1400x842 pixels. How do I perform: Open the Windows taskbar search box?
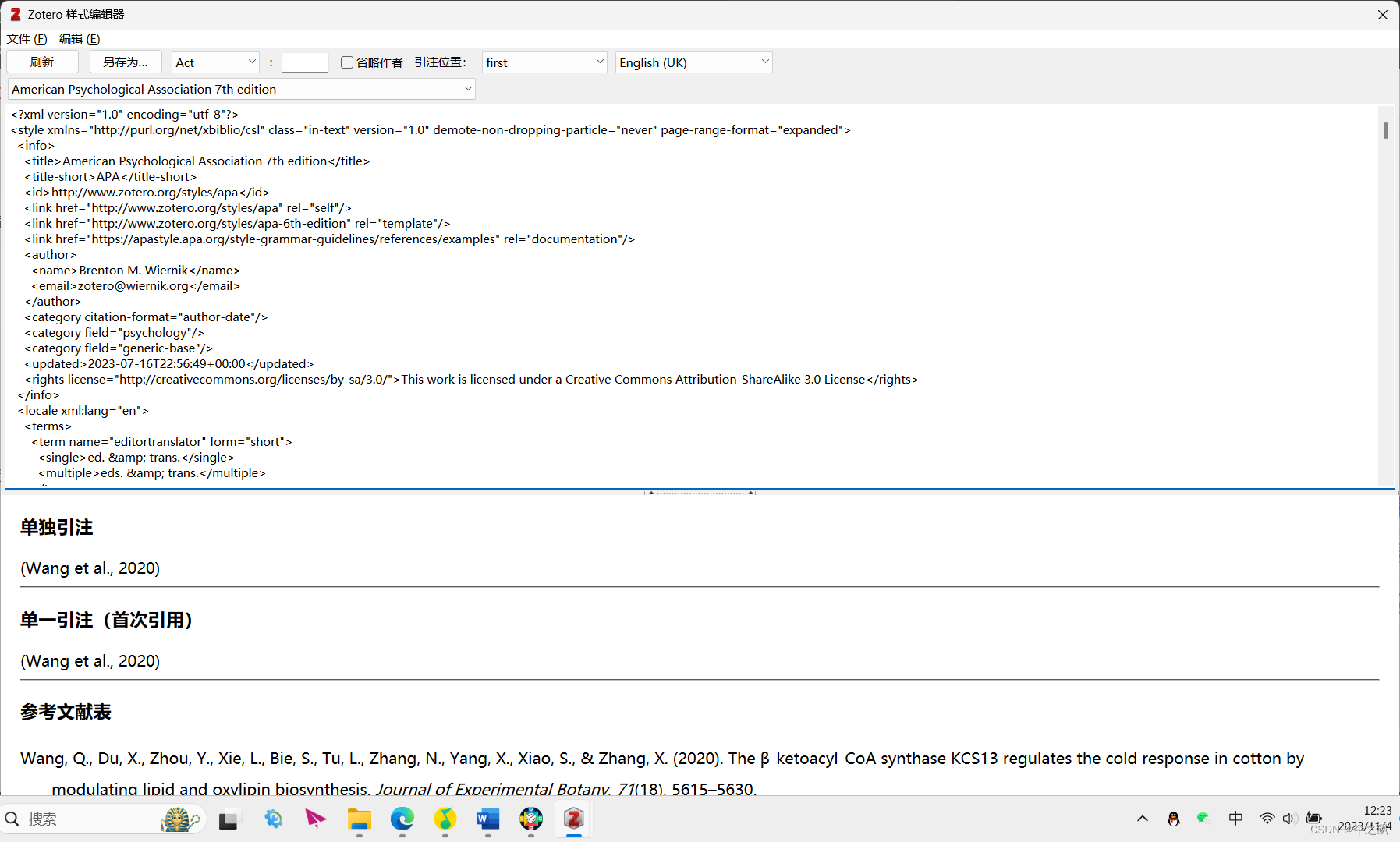103,819
